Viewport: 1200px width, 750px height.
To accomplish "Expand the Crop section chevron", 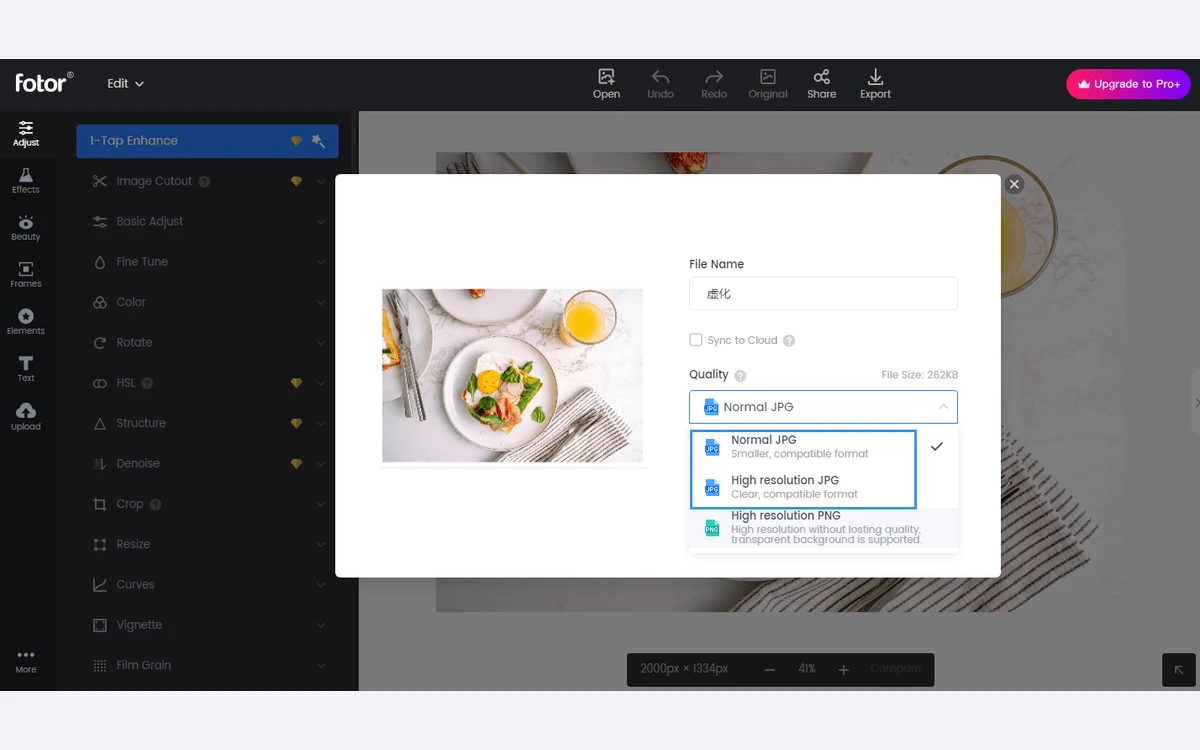I will (x=321, y=504).
